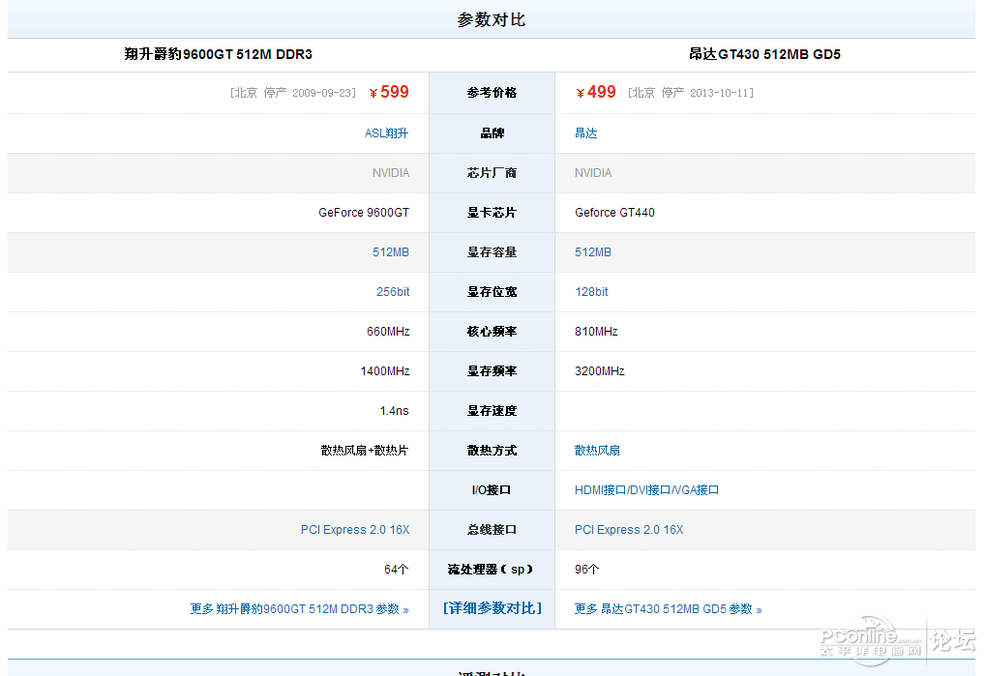Click the 显存频率 row label
985x676 pixels.
tap(492, 371)
